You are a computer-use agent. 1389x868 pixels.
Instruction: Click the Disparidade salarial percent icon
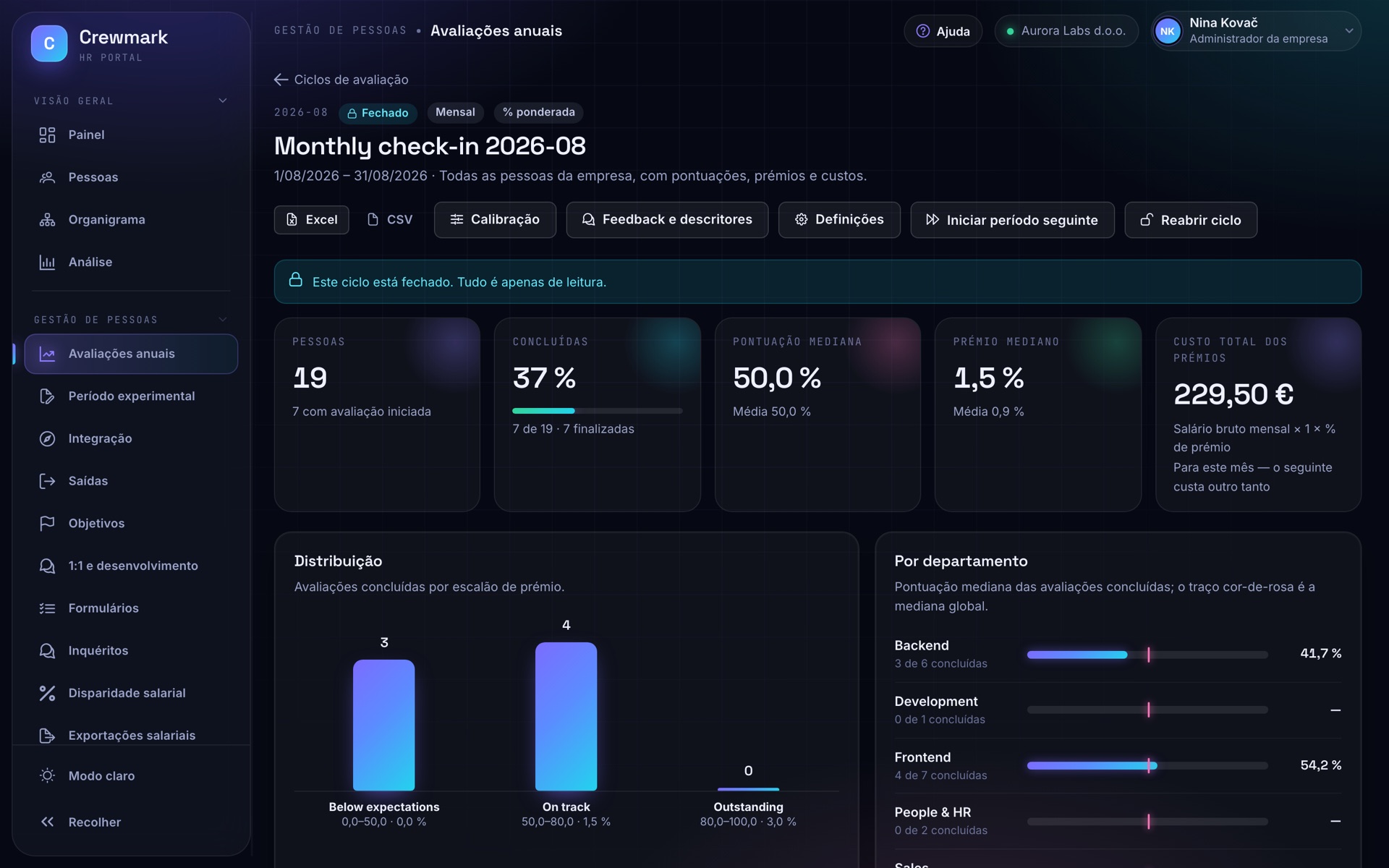(x=47, y=693)
